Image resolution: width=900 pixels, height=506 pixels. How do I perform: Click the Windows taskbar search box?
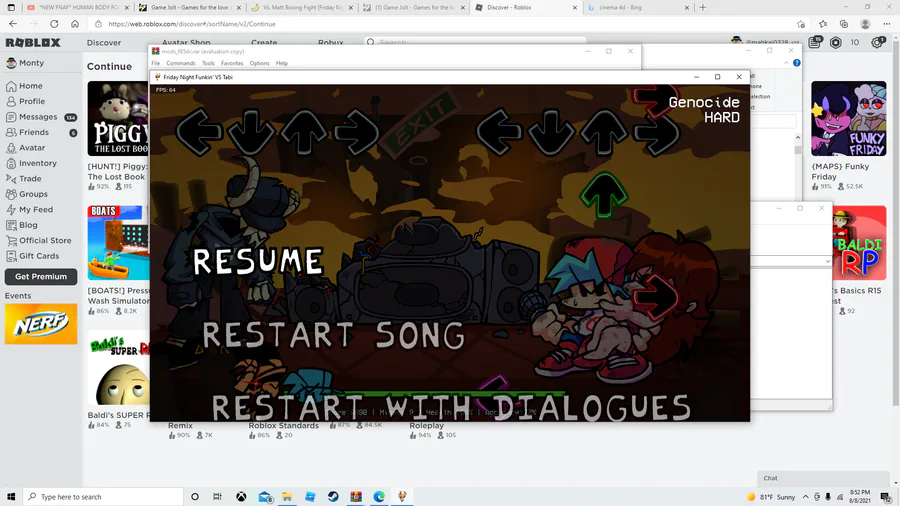pyautogui.click(x=103, y=497)
